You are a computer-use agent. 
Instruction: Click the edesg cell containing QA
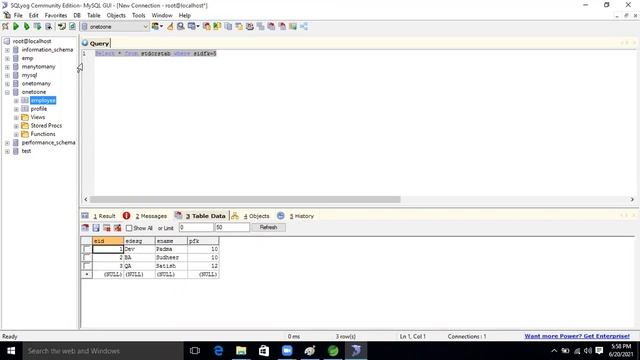coord(139,266)
